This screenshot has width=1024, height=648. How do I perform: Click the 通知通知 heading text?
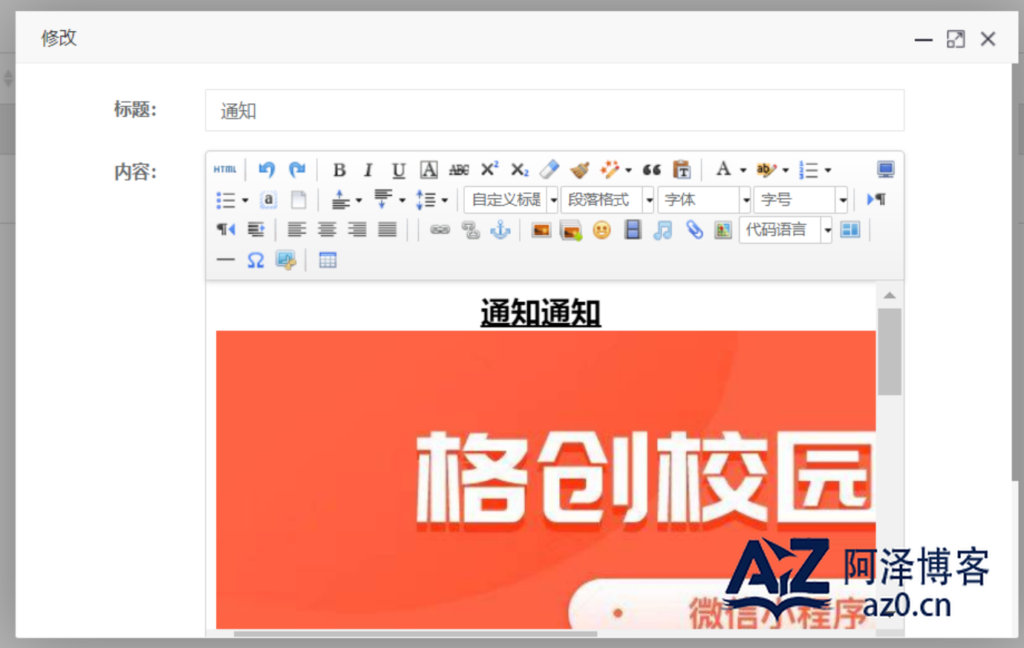541,312
